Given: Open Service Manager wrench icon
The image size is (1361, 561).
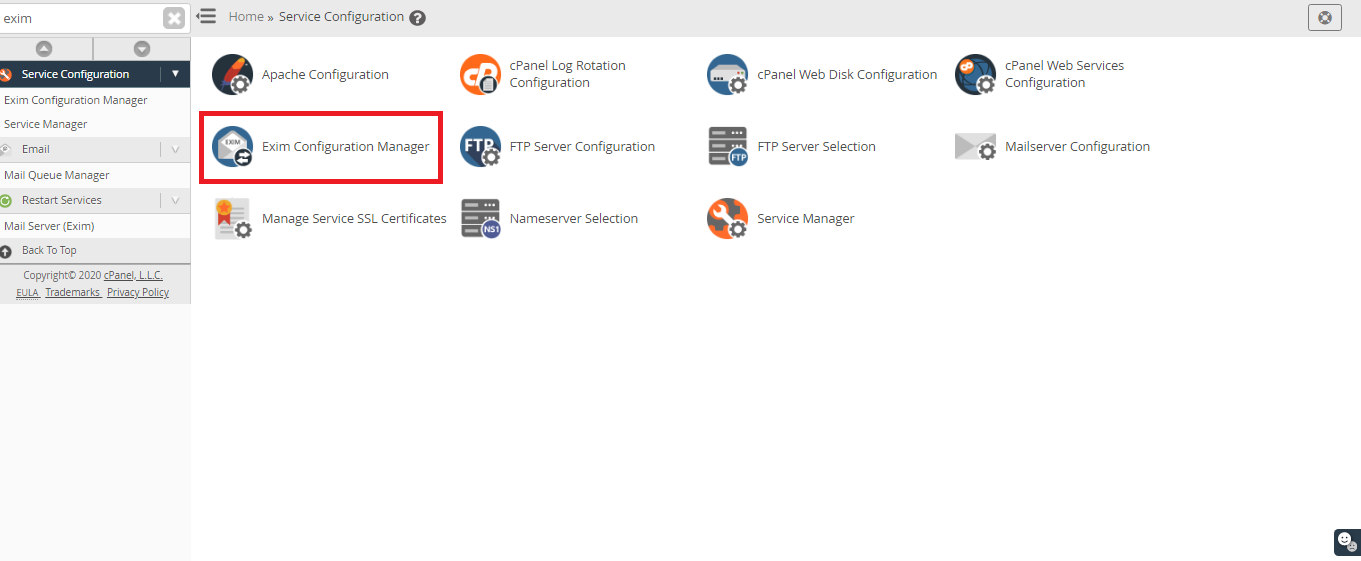Looking at the screenshot, I should pyautogui.click(x=727, y=219).
